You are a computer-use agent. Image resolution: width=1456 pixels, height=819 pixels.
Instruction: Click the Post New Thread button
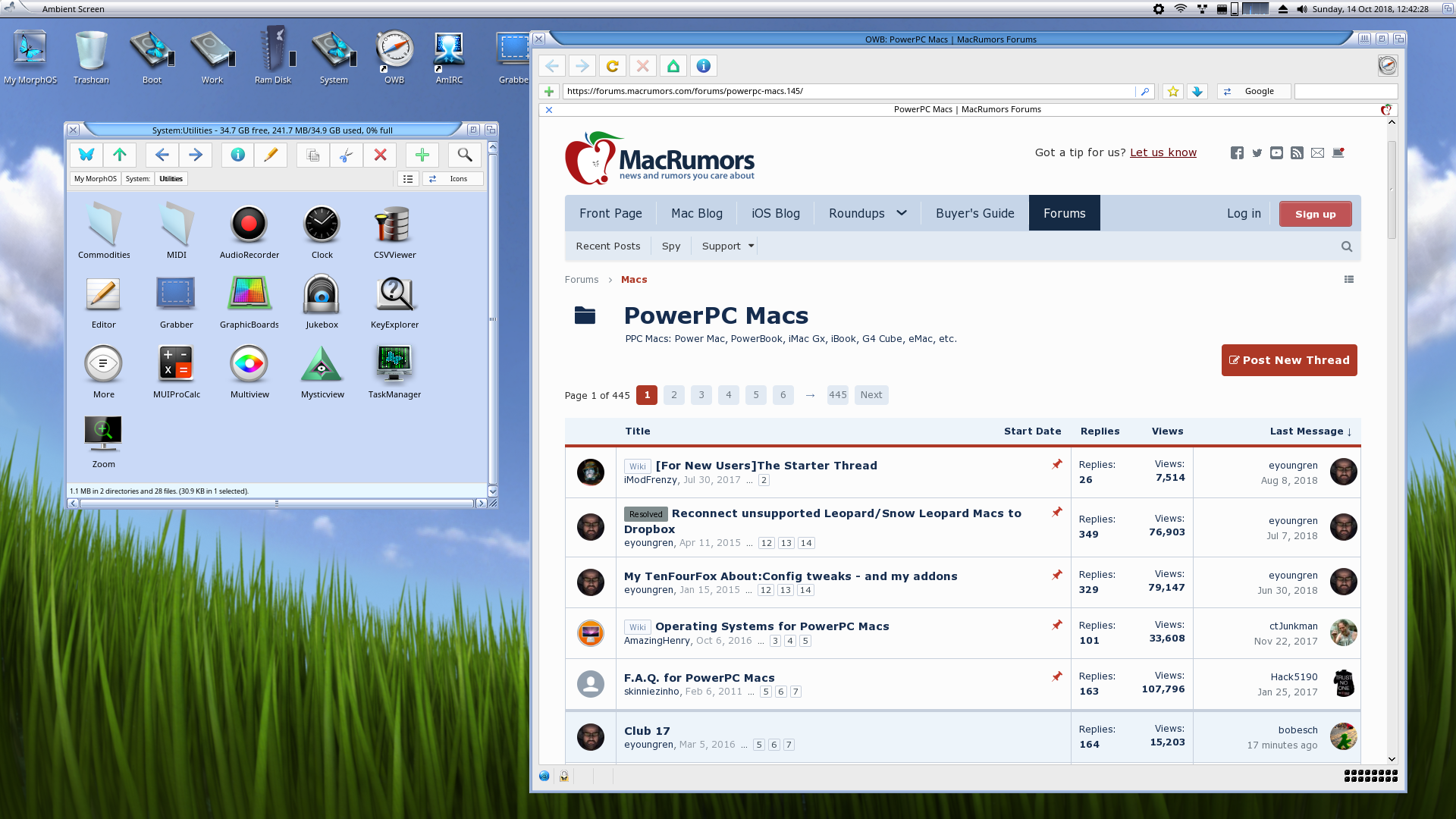1288,360
